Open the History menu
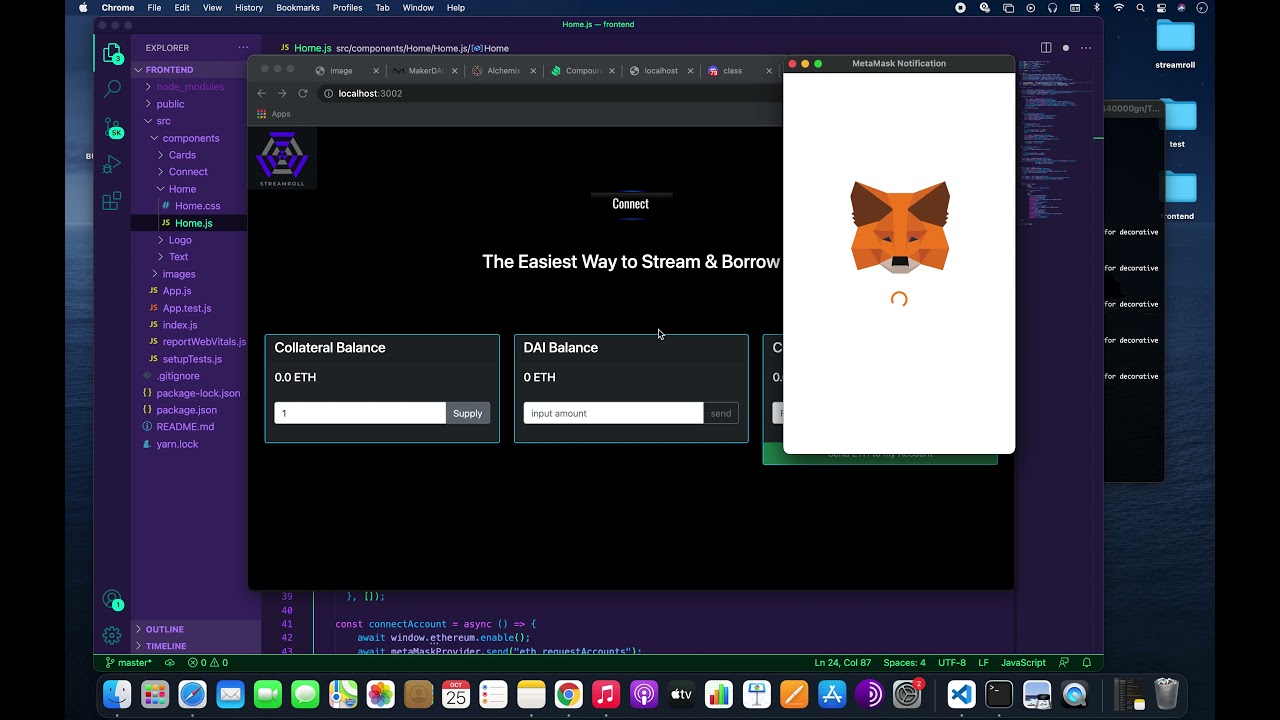1280x720 pixels. pyautogui.click(x=249, y=7)
